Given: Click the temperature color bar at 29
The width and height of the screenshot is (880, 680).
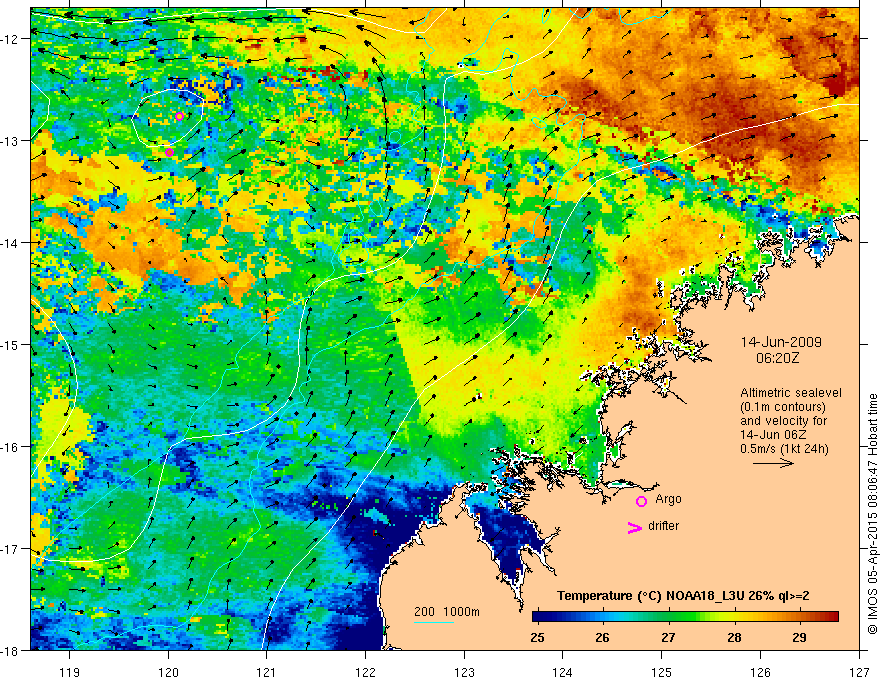Looking at the screenshot, I should (799, 616).
